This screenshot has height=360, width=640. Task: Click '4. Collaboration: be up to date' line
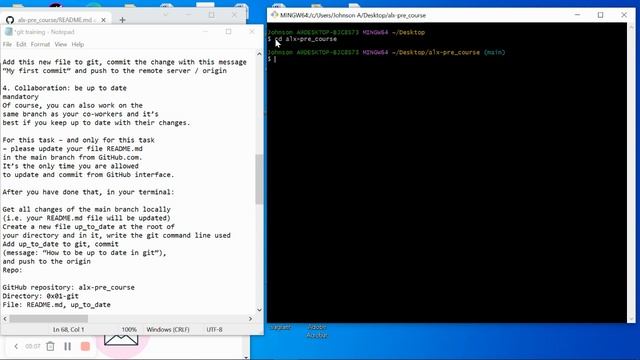pyautogui.click(x=64, y=88)
